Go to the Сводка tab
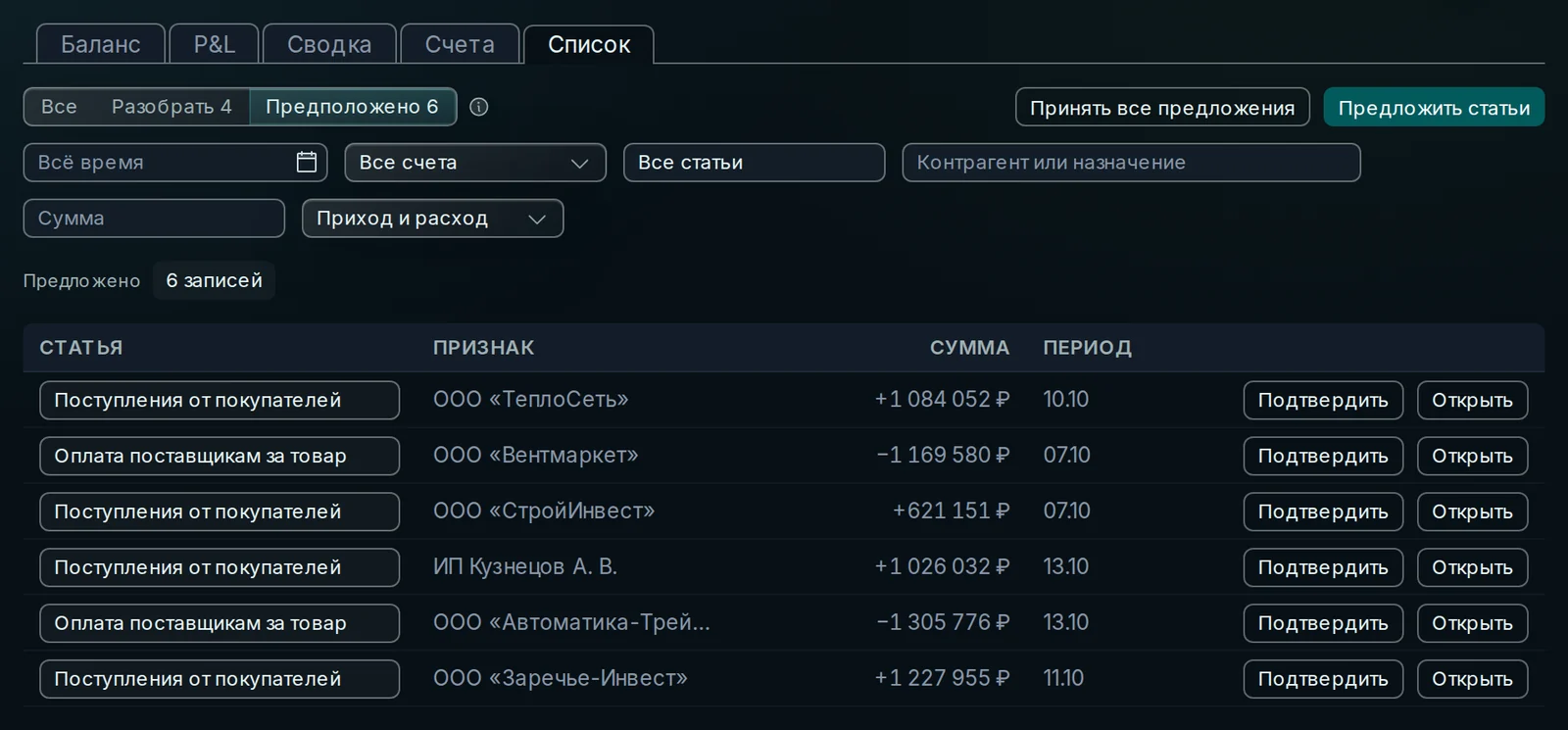 pos(329,44)
